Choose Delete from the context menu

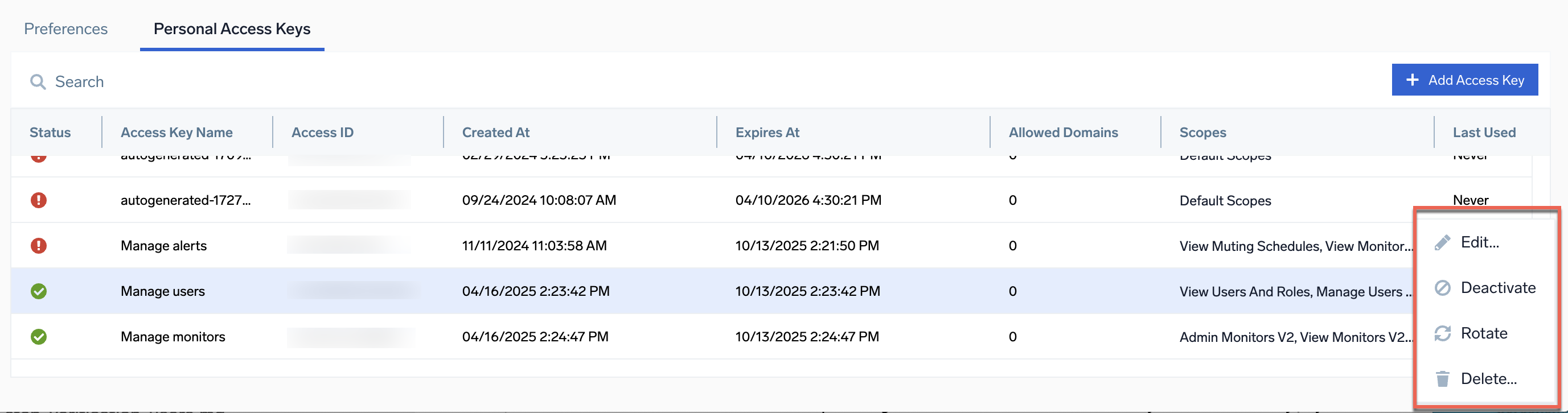[x=1488, y=379]
